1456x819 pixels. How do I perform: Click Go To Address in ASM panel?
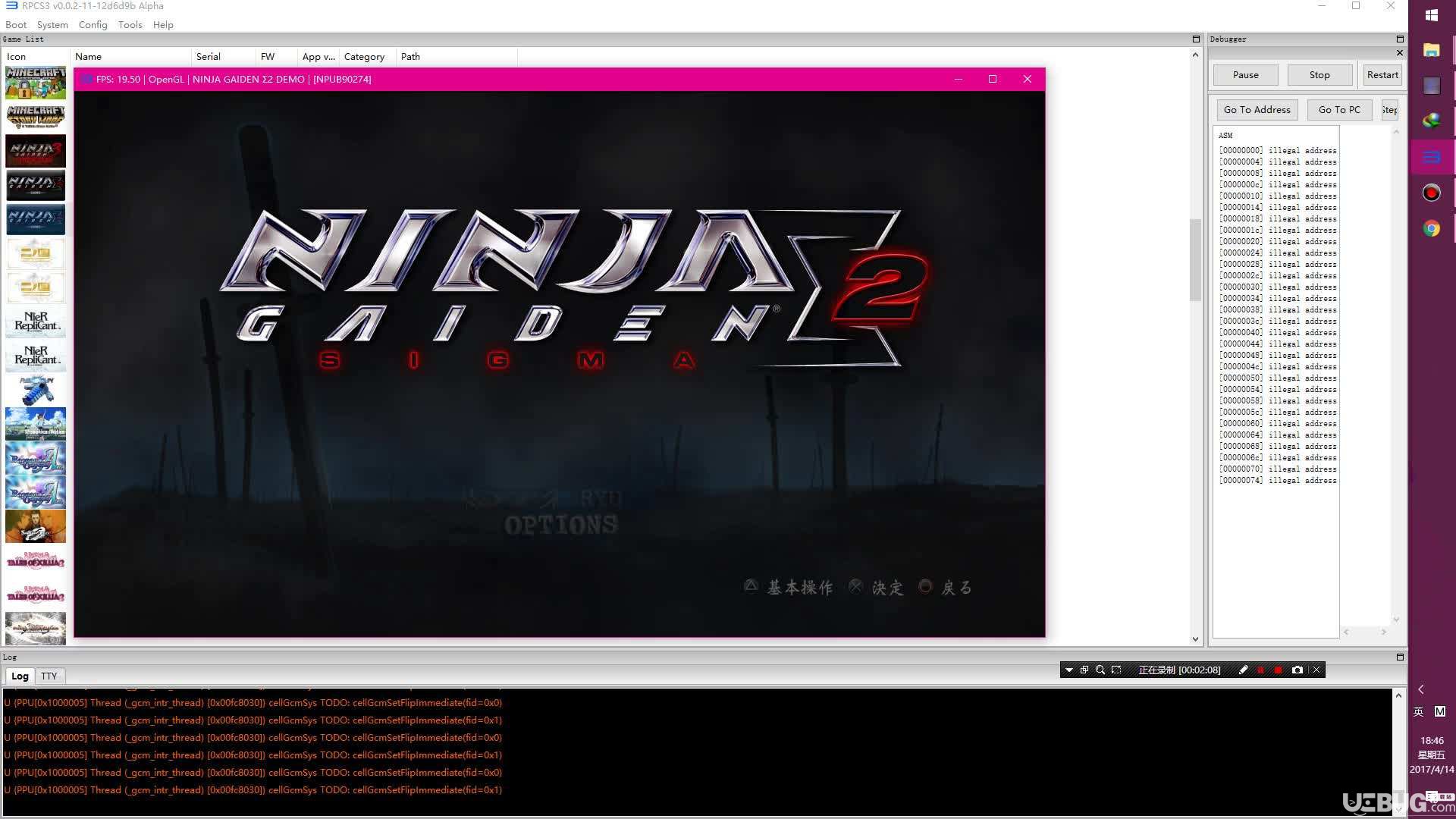(1257, 109)
